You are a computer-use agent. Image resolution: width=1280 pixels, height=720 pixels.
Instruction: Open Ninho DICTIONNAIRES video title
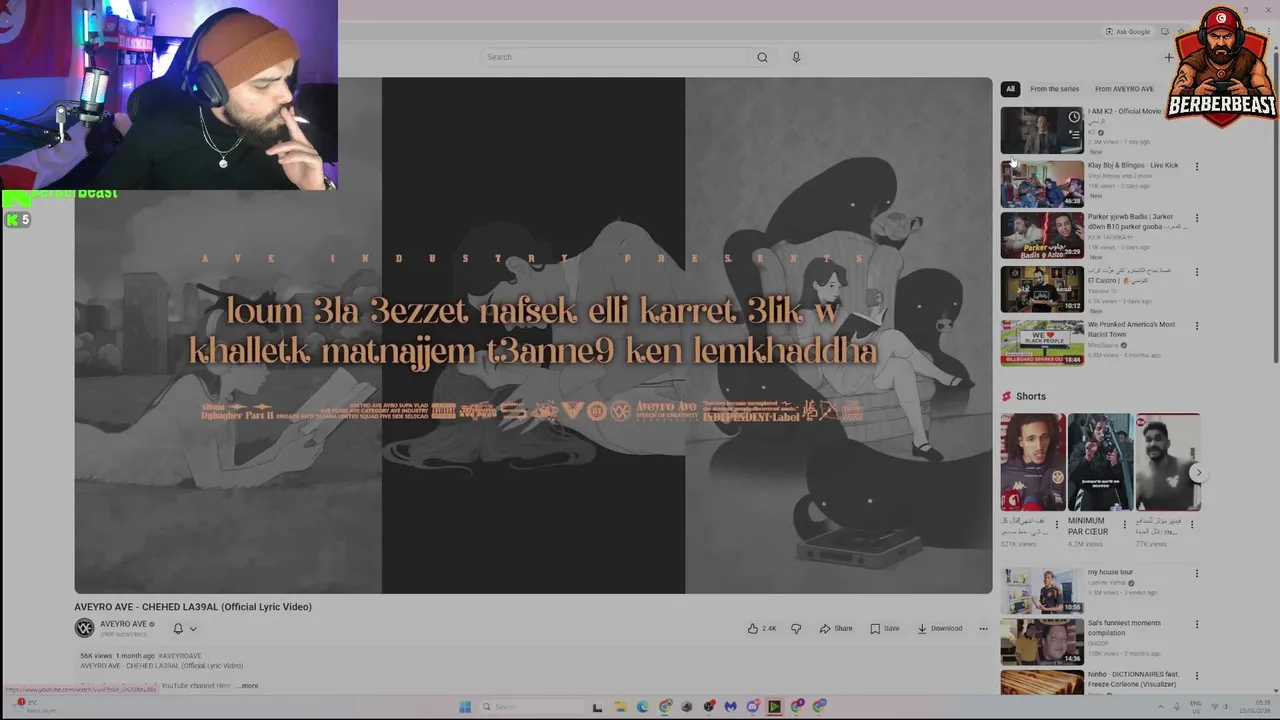(x=1133, y=679)
